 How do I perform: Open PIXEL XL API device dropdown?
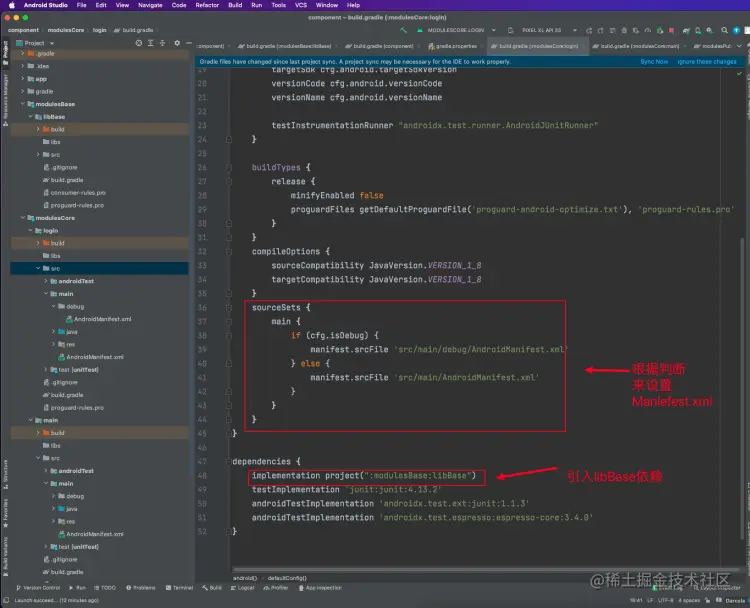(543, 30)
